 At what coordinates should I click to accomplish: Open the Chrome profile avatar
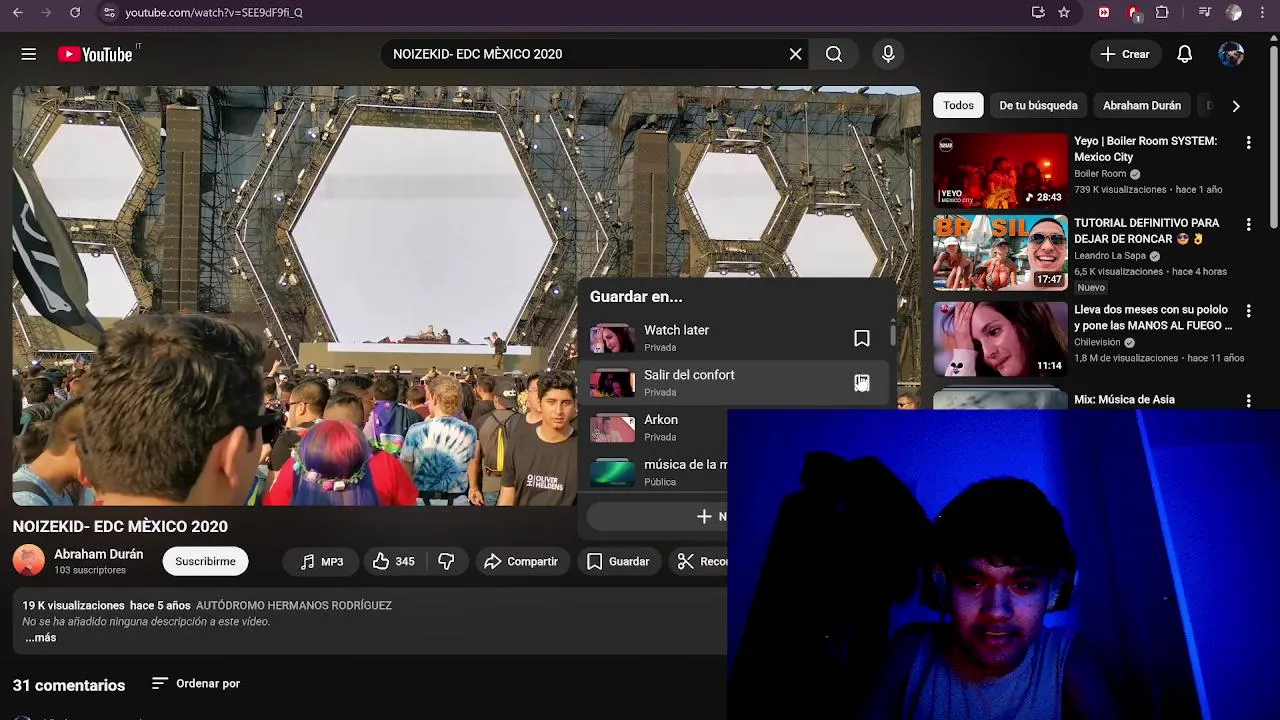tap(1234, 12)
